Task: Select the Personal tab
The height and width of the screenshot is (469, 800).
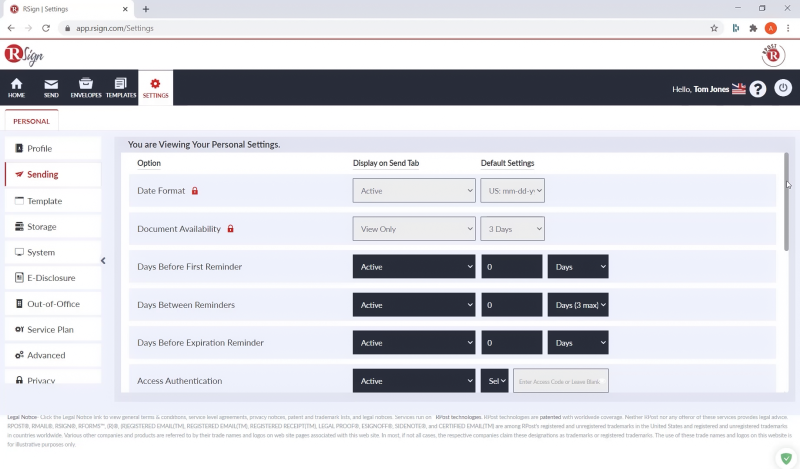Action: [x=32, y=121]
